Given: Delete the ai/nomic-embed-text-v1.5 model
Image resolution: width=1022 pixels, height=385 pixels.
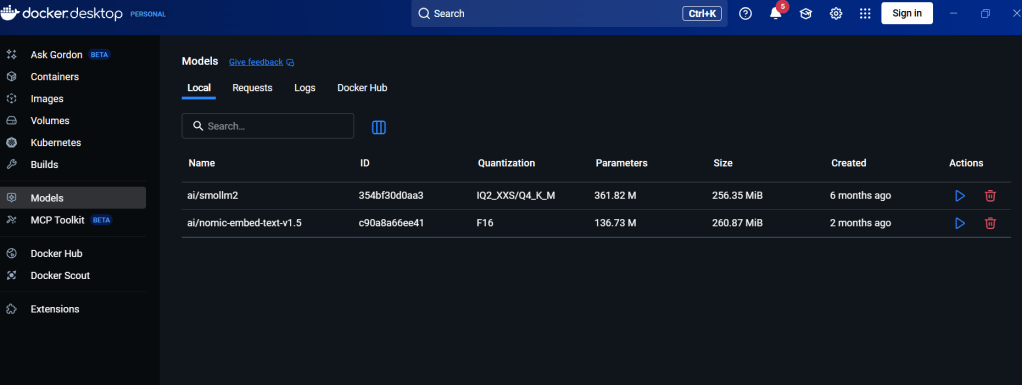Looking at the screenshot, I should click(990, 223).
